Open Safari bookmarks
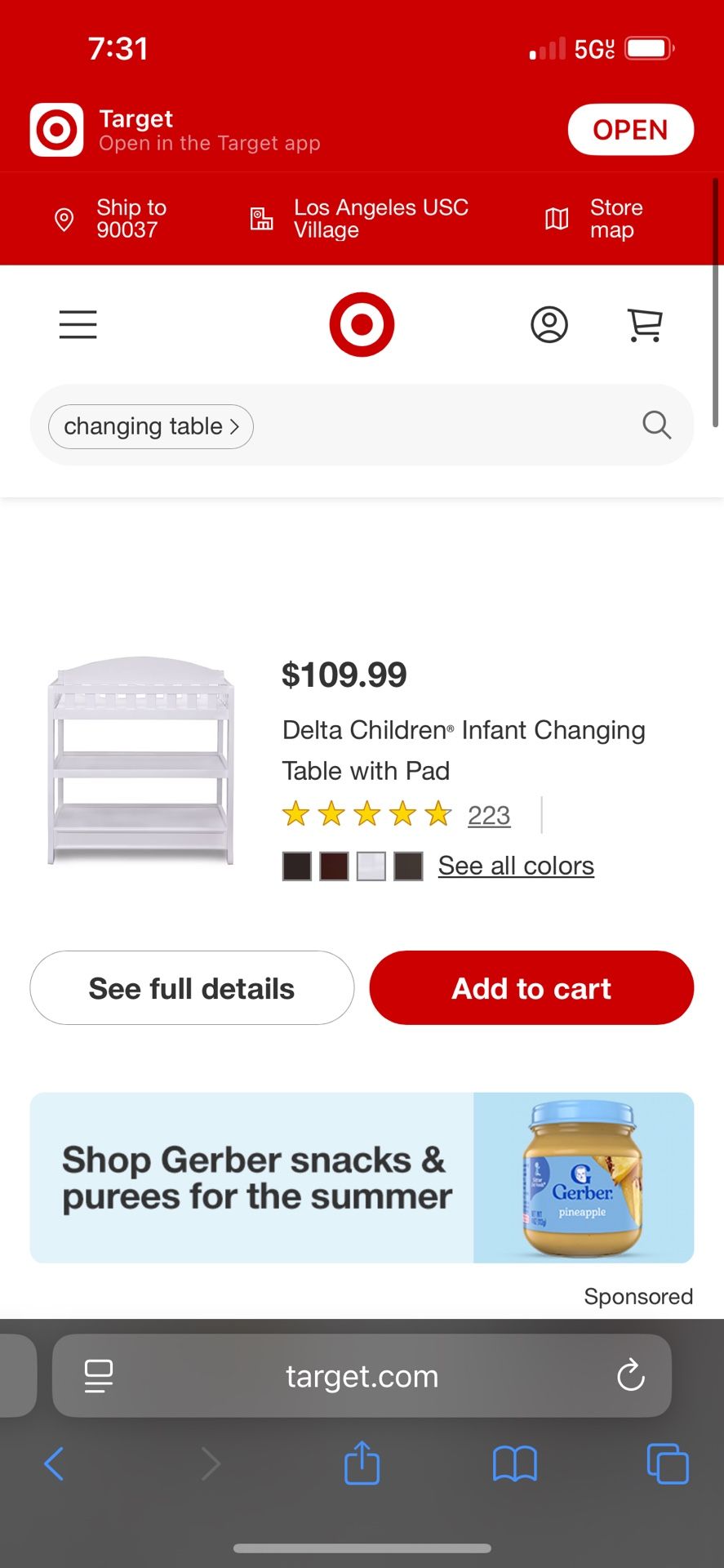Image resolution: width=724 pixels, height=1568 pixels. (514, 1463)
